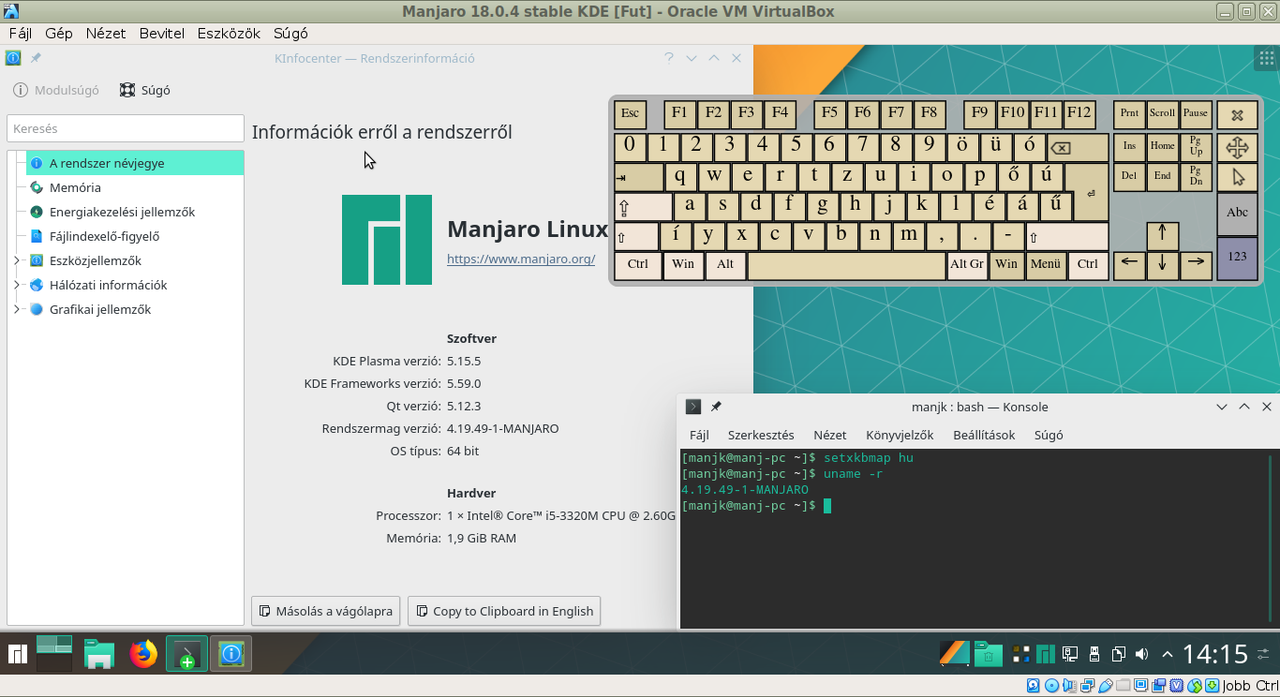Click the up chevron in Konsole titlebar

(x=1244, y=407)
